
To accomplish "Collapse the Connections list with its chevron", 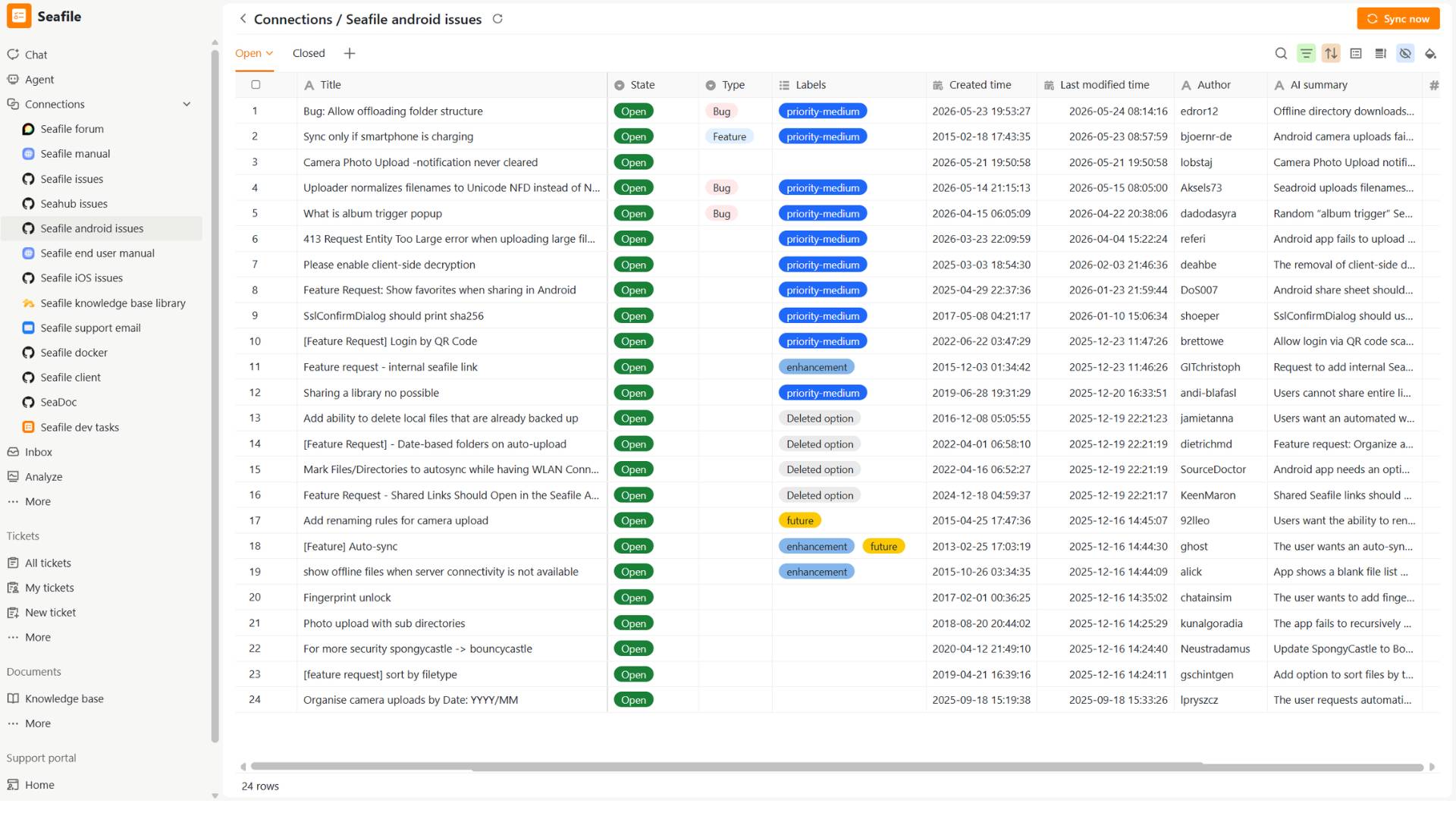I will (x=187, y=105).
